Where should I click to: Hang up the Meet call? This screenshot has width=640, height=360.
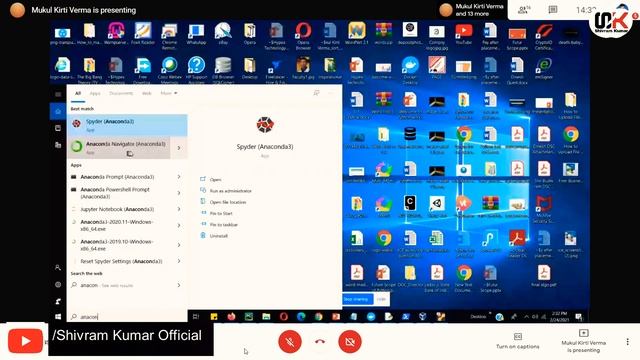(x=320, y=341)
